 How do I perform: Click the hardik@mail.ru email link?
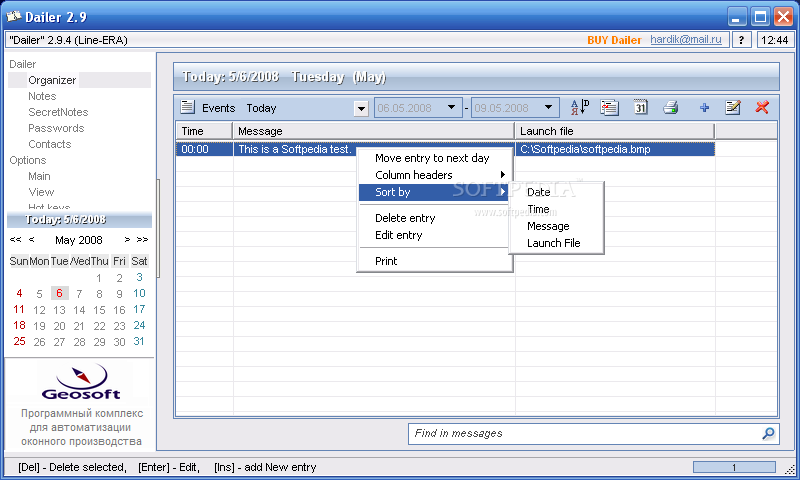(x=686, y=40)
